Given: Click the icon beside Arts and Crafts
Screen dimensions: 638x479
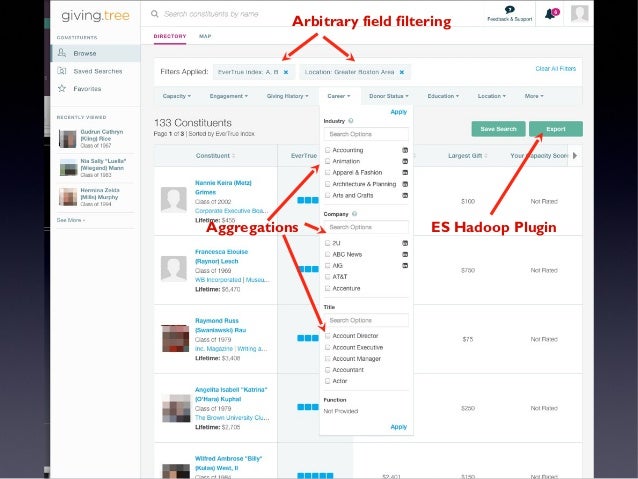Looking at the screenshot, I should [405, 195].
